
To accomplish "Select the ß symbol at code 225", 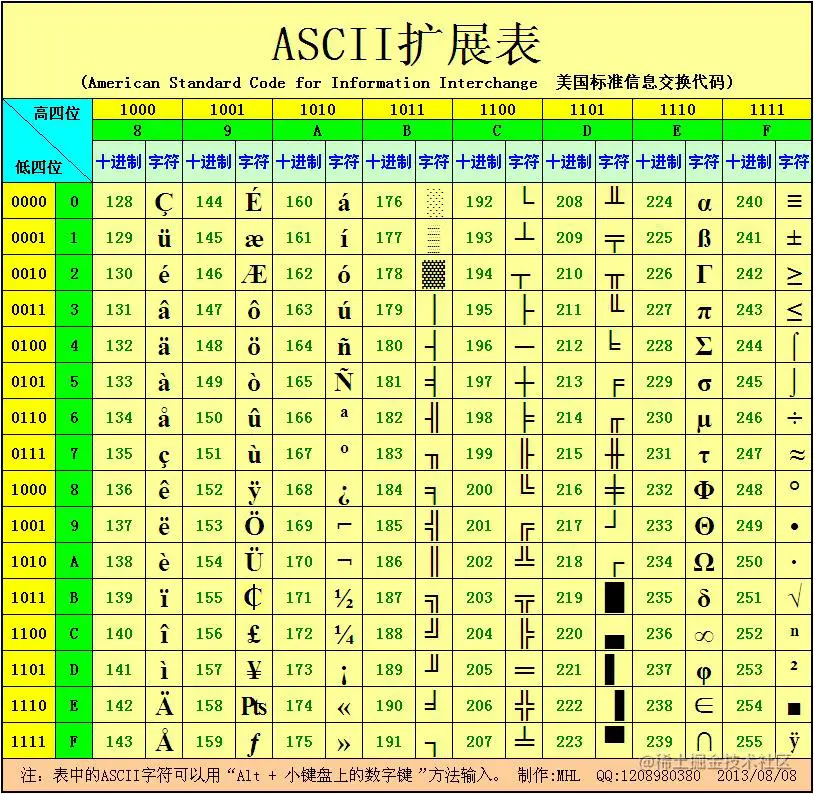I will (x=703, y=237).
